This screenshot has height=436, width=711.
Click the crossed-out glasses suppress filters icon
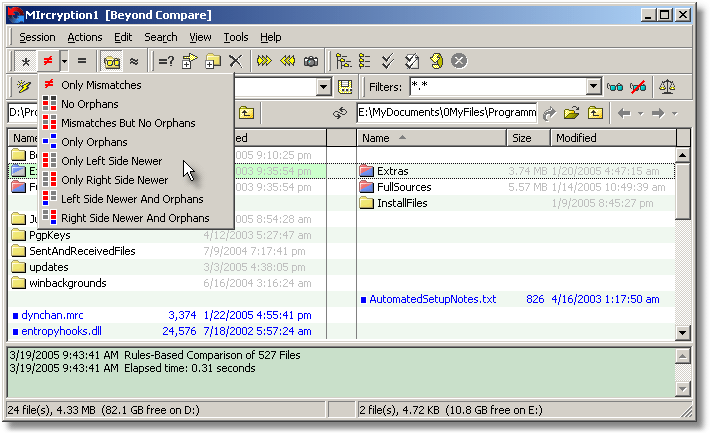[638, 87]
